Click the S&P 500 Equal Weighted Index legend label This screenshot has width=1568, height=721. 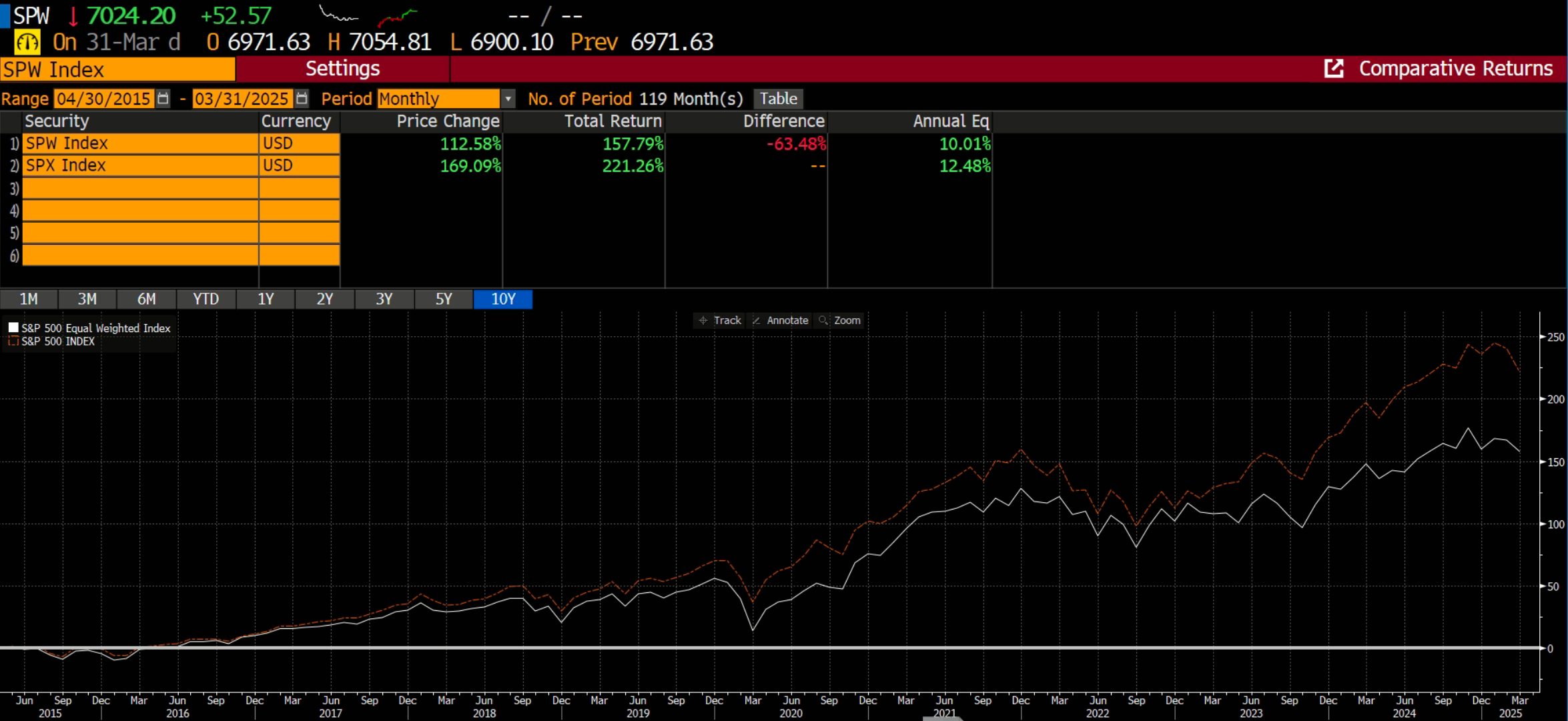tap(96, 328)
